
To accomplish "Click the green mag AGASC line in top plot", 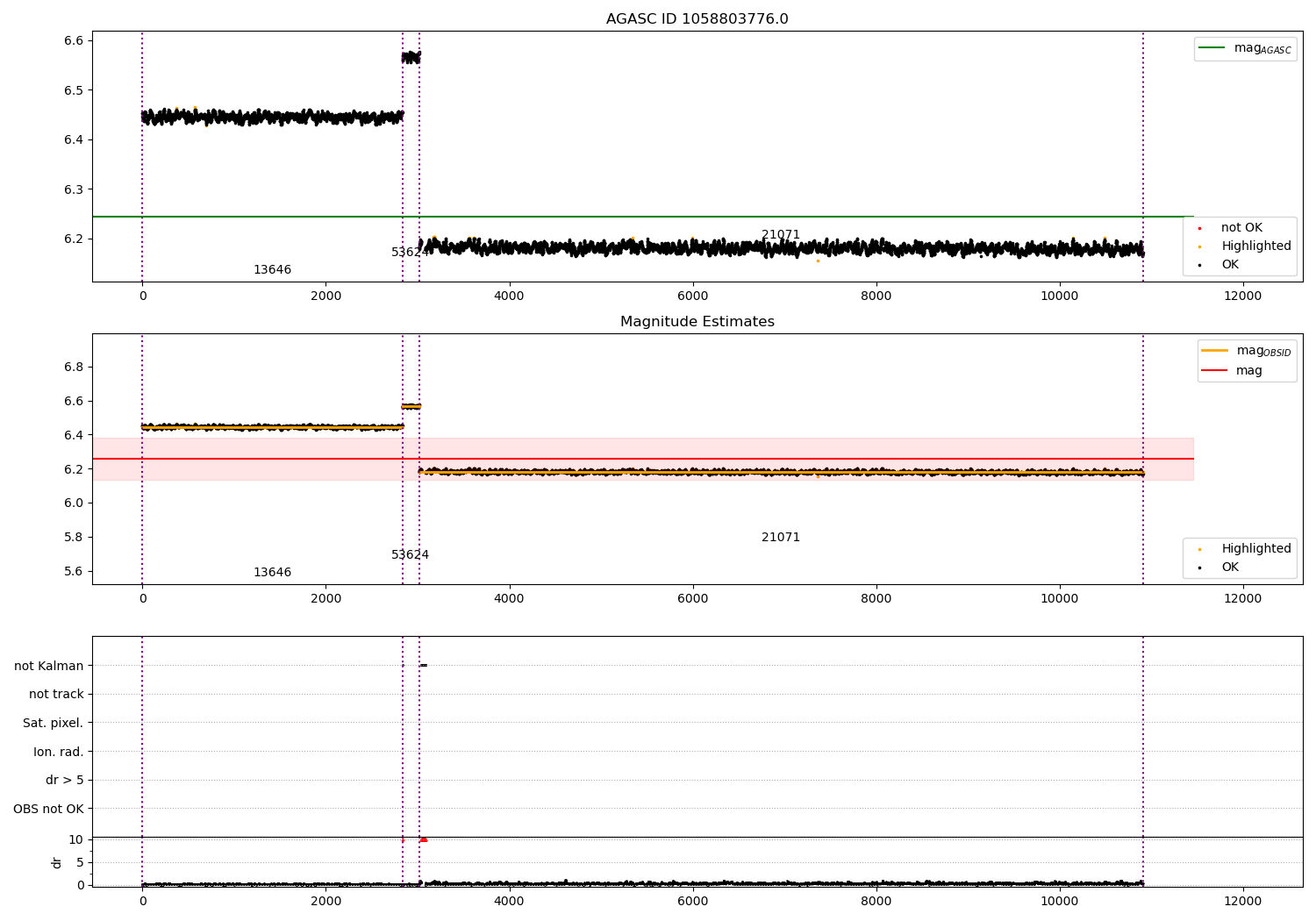I will (643, 217).
